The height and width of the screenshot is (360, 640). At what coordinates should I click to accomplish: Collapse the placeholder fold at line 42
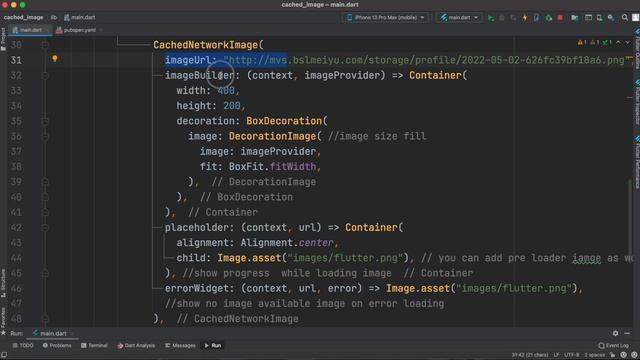click(x=45, y=228)
